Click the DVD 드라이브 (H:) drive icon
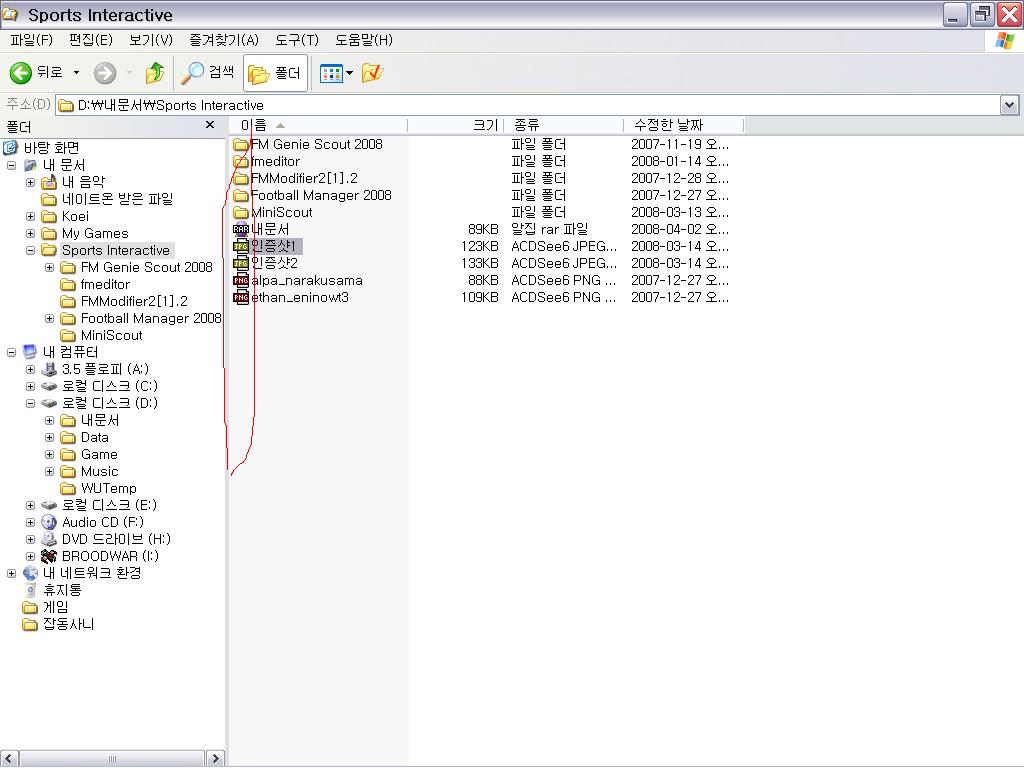1024x768 pixels. click(x=49, y=539)
